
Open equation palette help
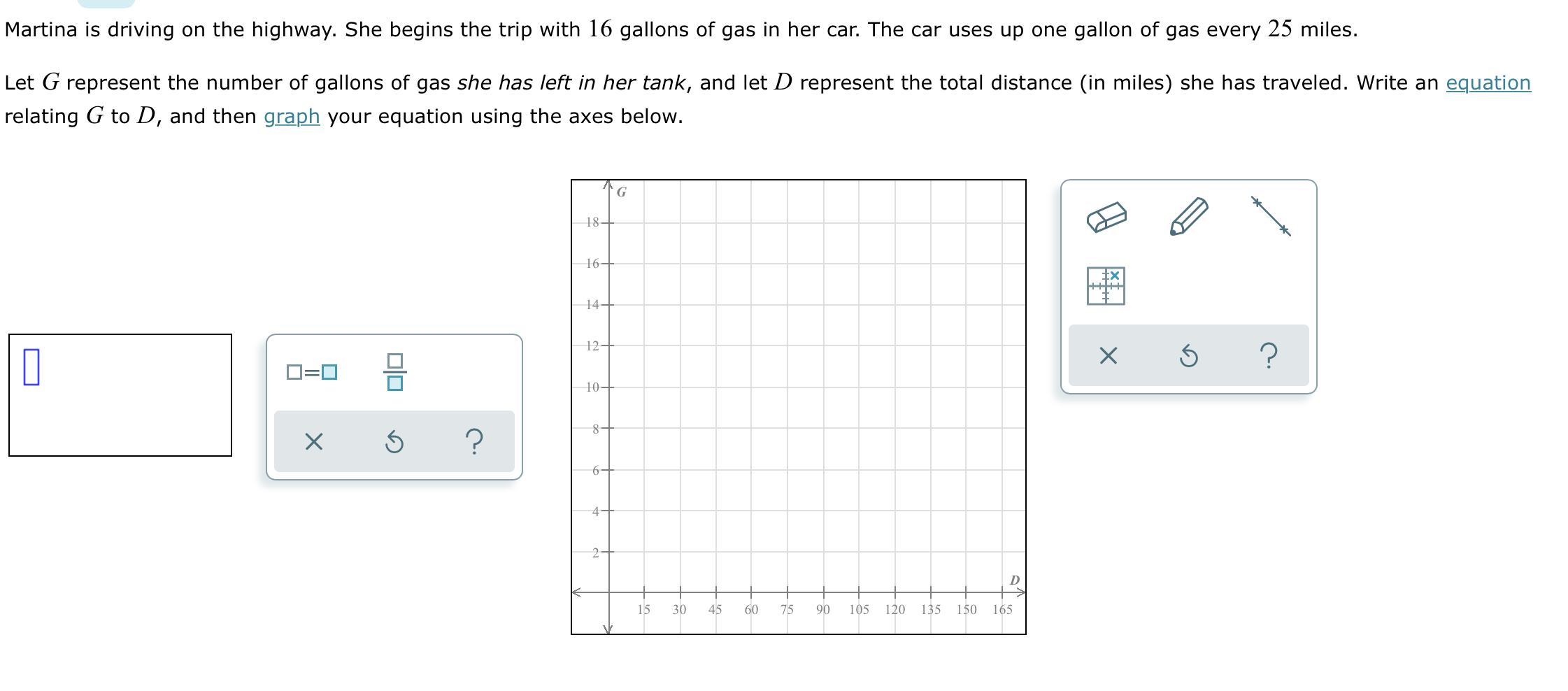click(474, 441)
